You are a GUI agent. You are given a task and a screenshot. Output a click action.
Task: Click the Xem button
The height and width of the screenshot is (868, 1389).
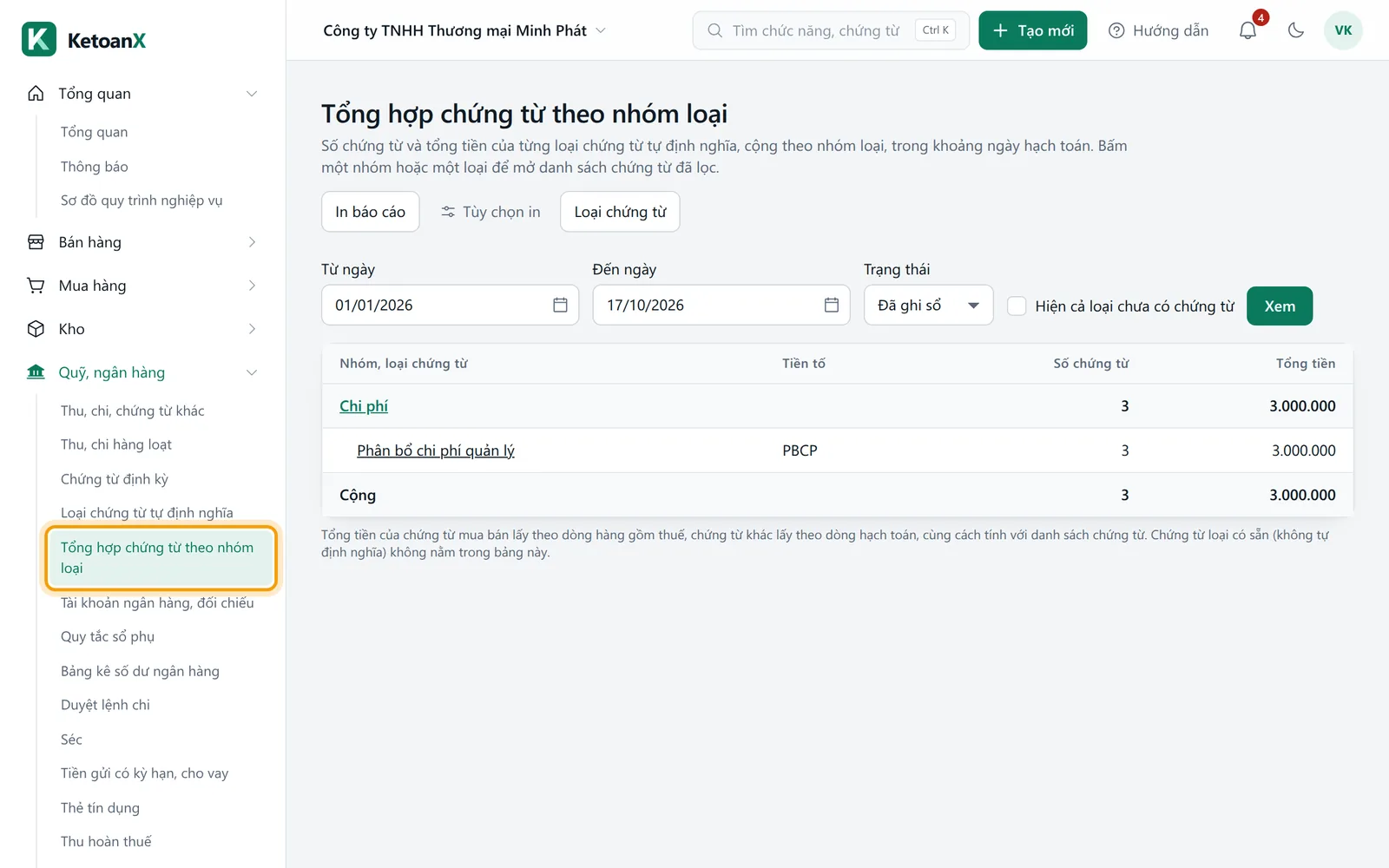click(x=1280, y=306)
